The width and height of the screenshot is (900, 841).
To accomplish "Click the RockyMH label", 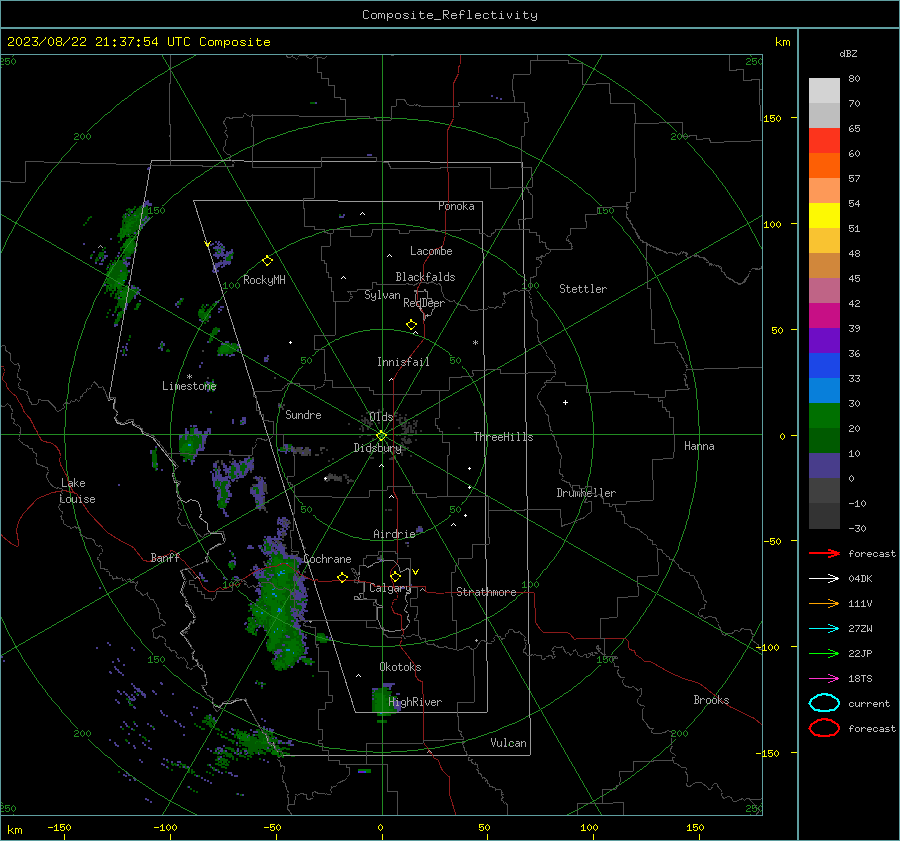I will pyautogui.click(x=264, y=280).
